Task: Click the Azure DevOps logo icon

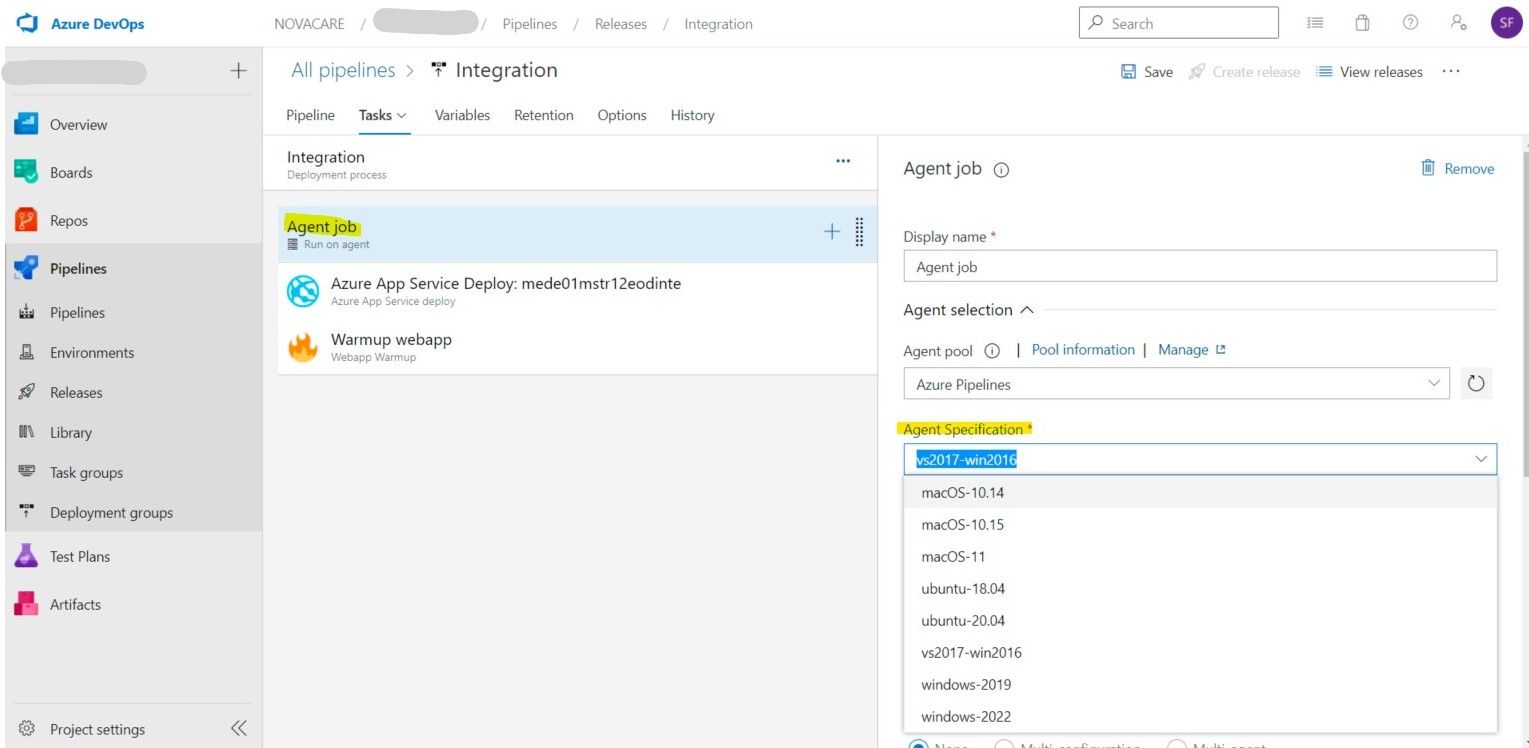Action: pos(27,23)
